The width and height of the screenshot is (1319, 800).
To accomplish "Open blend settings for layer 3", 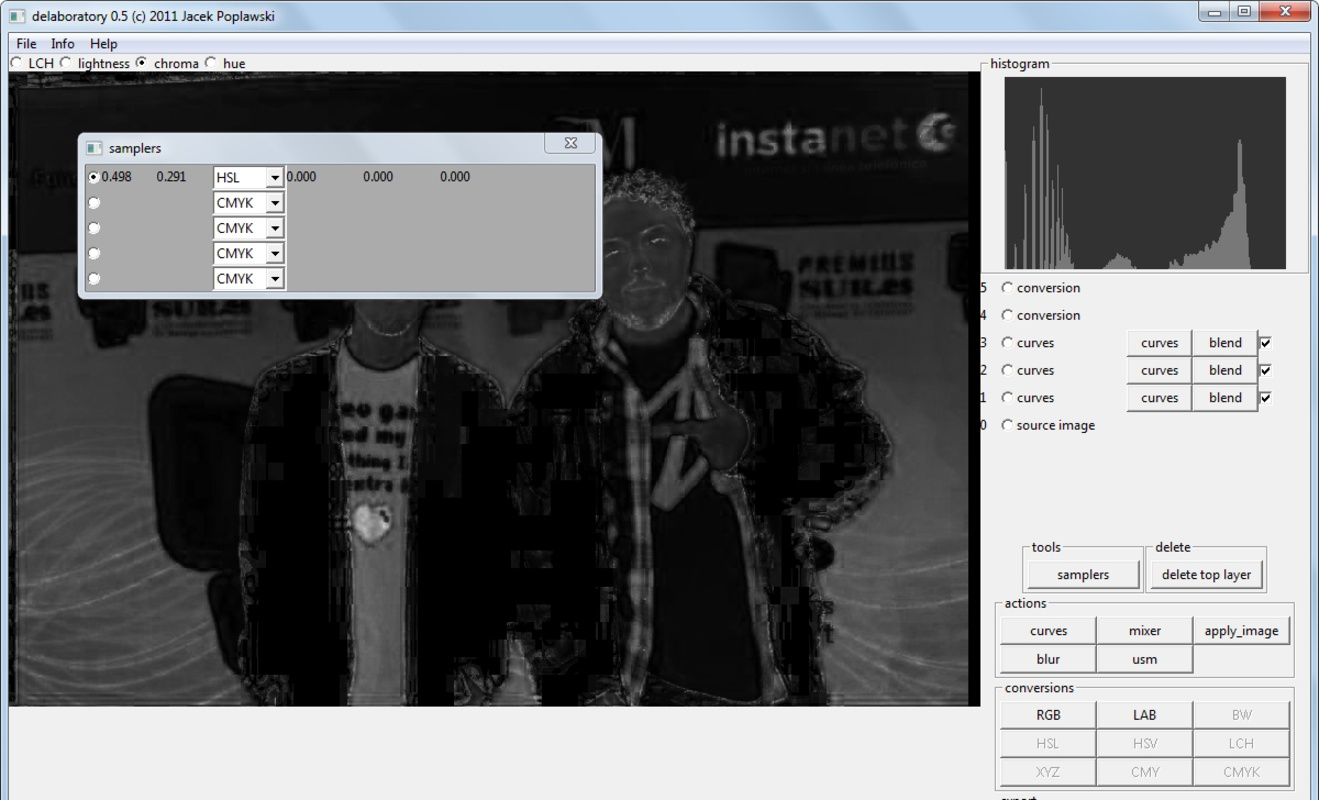I will [x=1225, y=343].
